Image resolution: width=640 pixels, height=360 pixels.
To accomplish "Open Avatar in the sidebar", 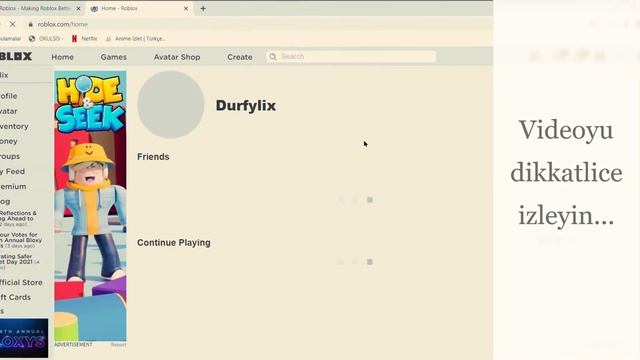I will tap(9, 111).
